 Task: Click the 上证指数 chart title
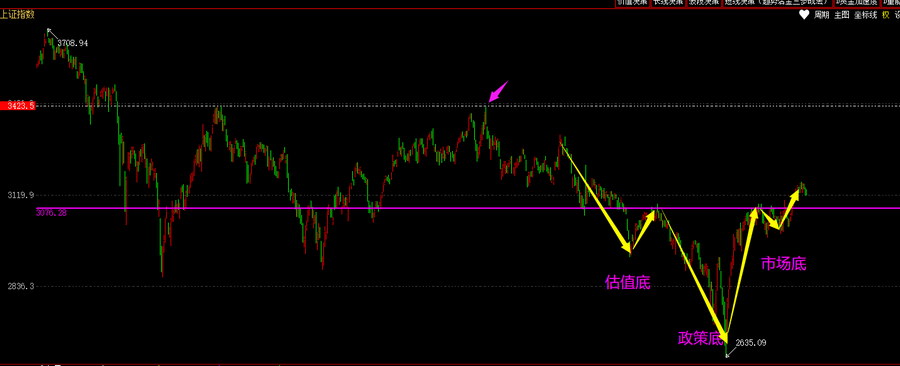coord(17,15)
